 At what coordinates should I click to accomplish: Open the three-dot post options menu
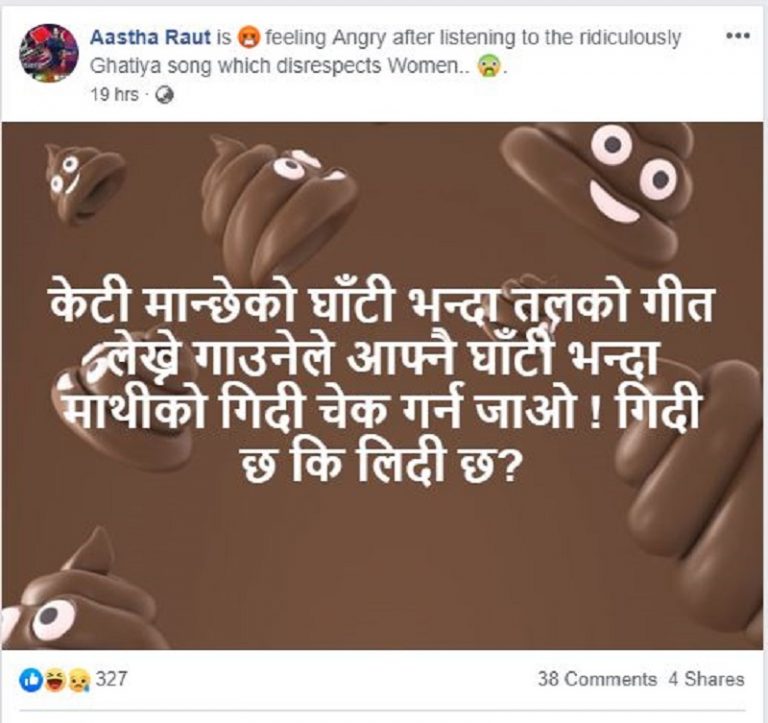[737, 37]
